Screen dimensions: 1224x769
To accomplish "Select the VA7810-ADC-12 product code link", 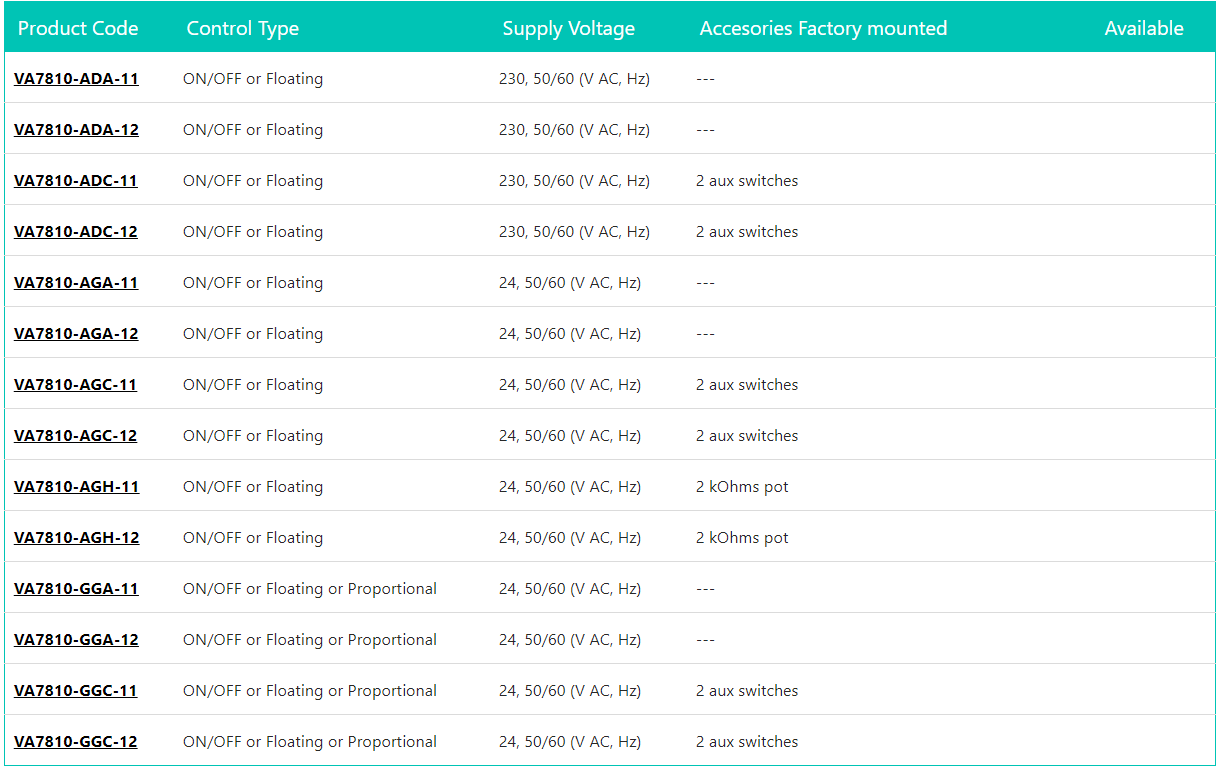I will click(x=76, y=232).
